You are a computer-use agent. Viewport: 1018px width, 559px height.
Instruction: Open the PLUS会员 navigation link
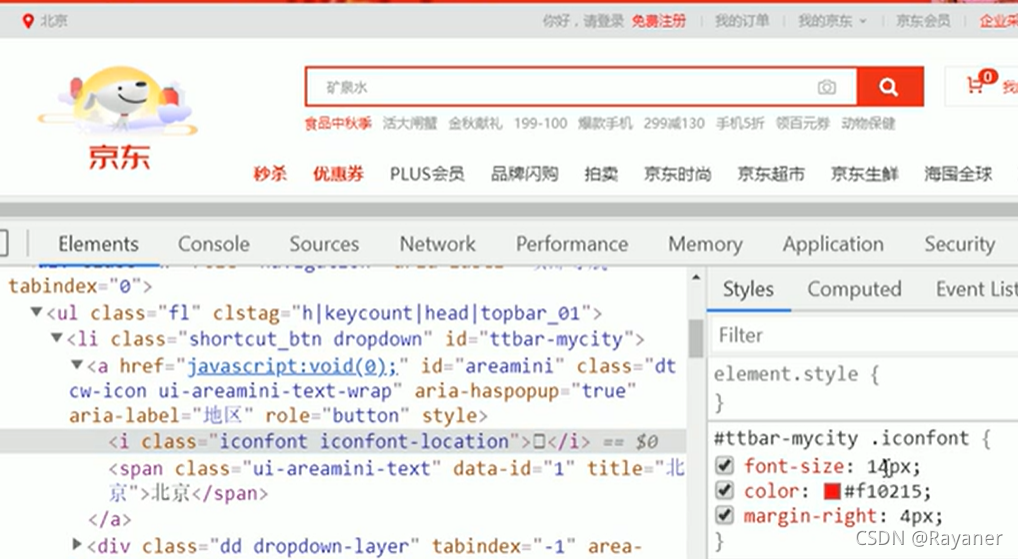(x=427, y=174)
